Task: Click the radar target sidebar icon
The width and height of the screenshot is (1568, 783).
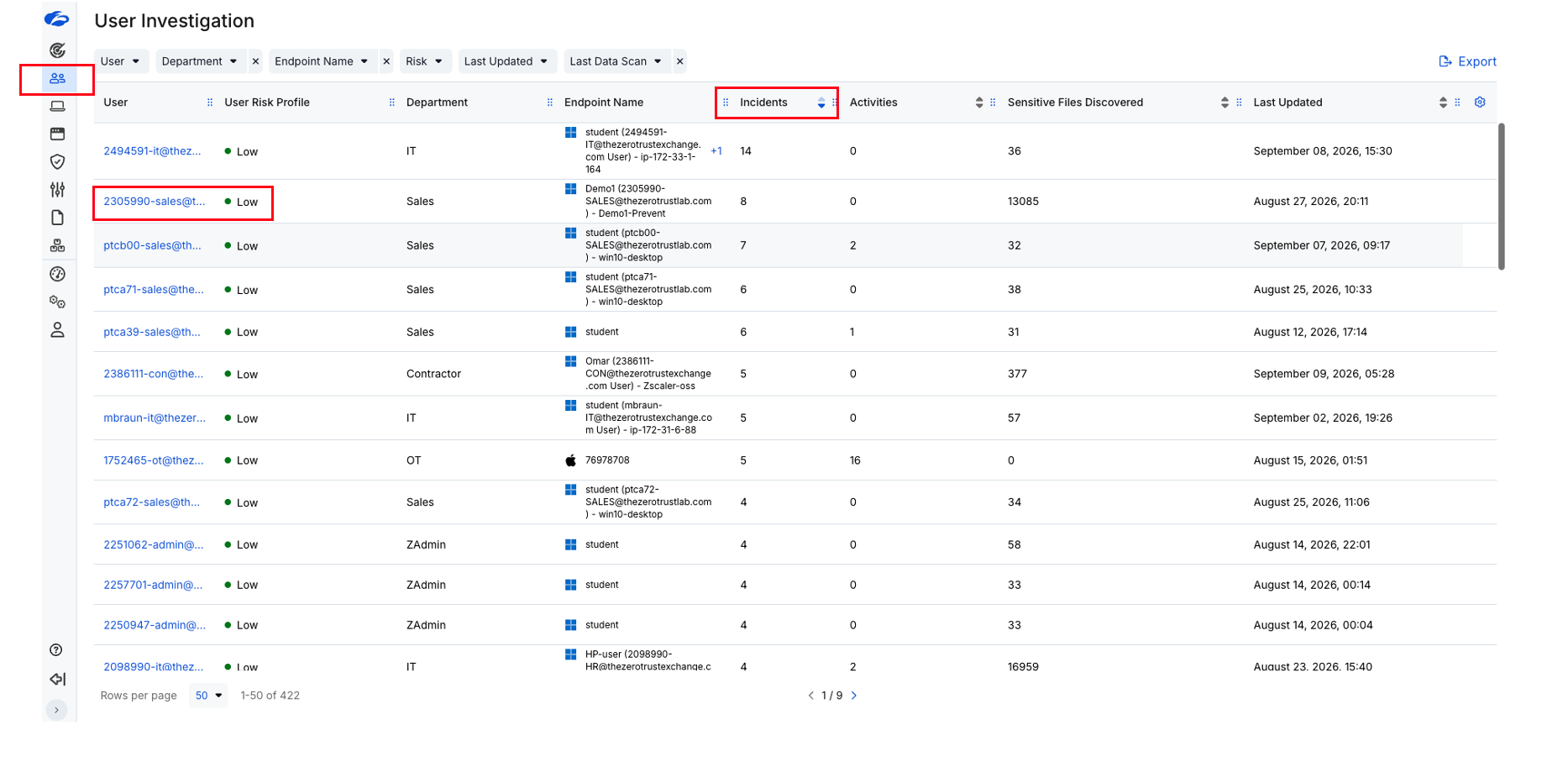Action: coord(57,50)
